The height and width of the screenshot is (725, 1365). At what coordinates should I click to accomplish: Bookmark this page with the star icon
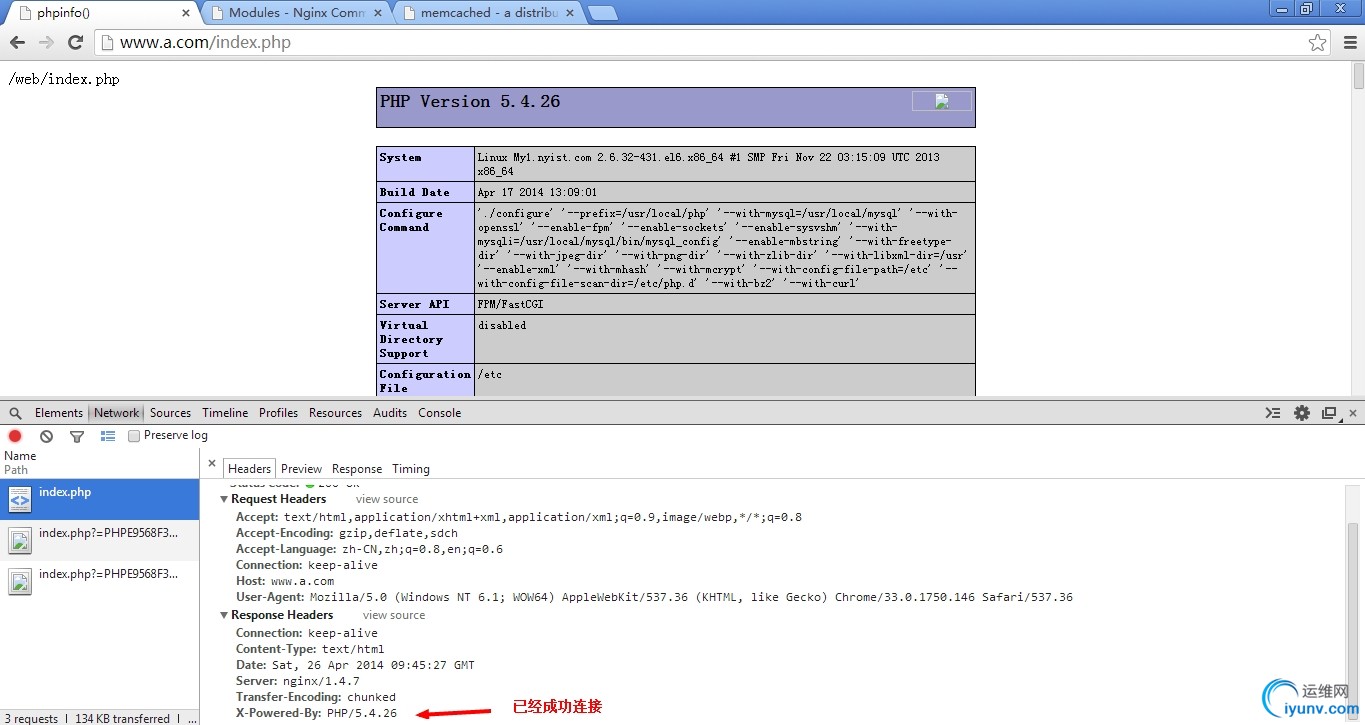tap(1318, 43)
